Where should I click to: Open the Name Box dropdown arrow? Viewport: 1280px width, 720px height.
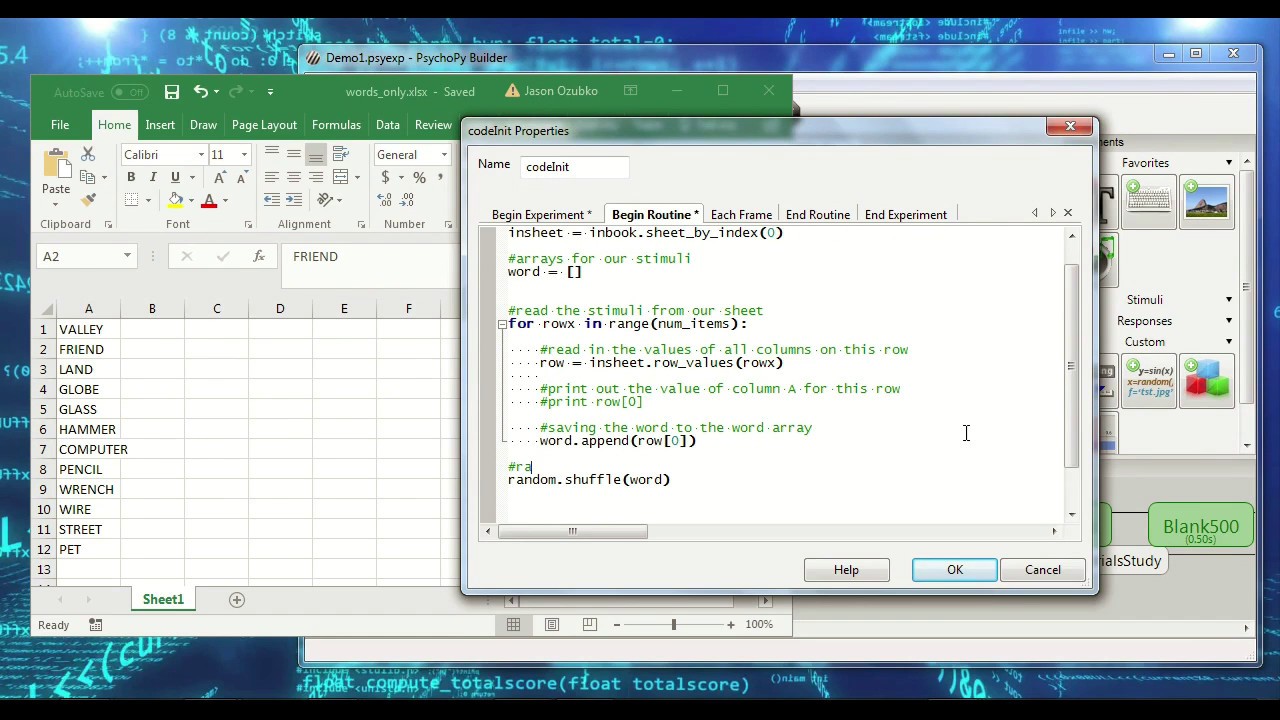pyautogui.click(x=127, y=257)
